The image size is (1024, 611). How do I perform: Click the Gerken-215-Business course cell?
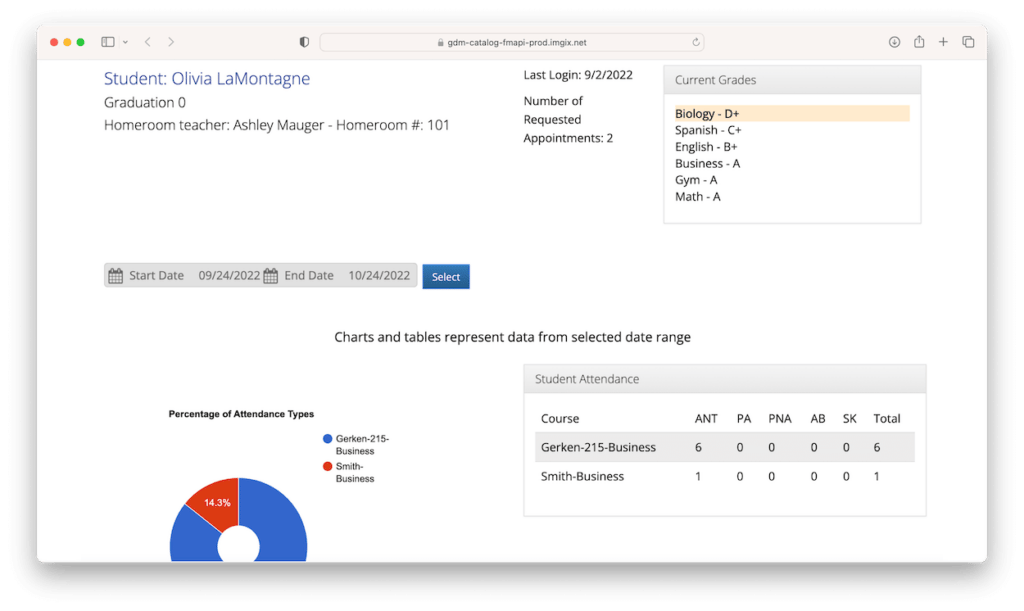pyautogui.click(x=598, y=447)
